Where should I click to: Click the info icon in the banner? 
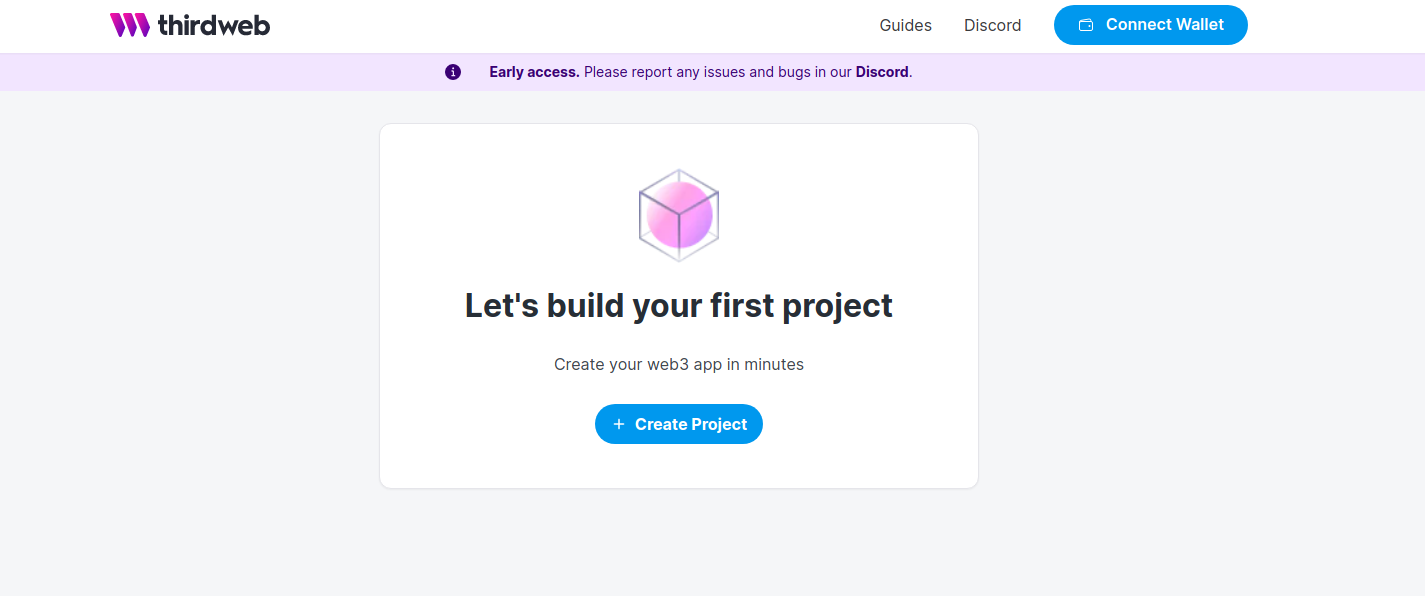453,72
